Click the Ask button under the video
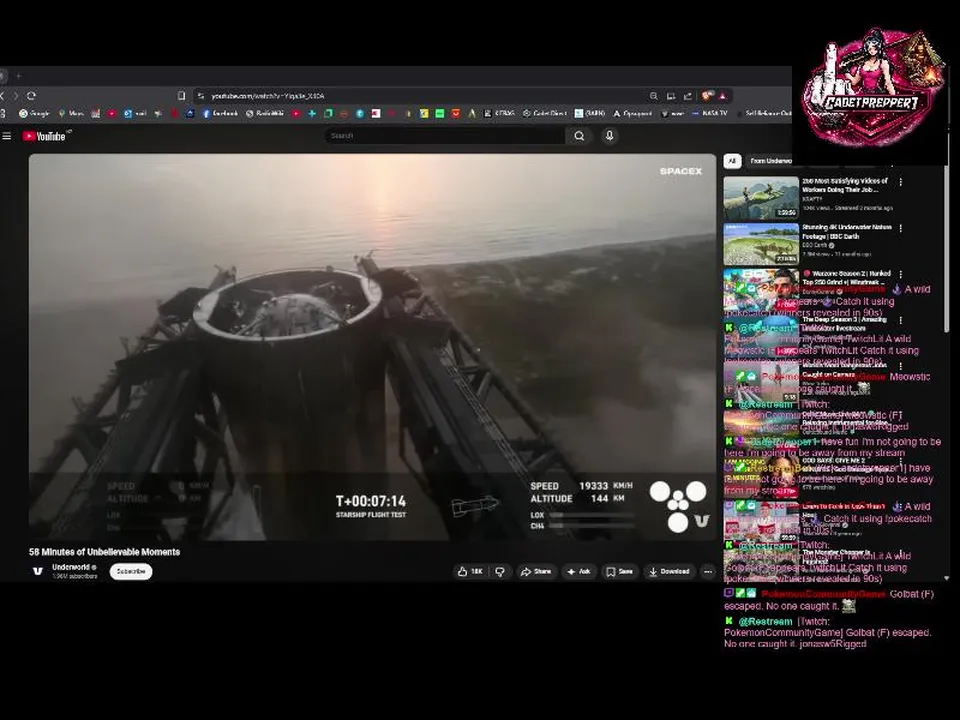 579,571
